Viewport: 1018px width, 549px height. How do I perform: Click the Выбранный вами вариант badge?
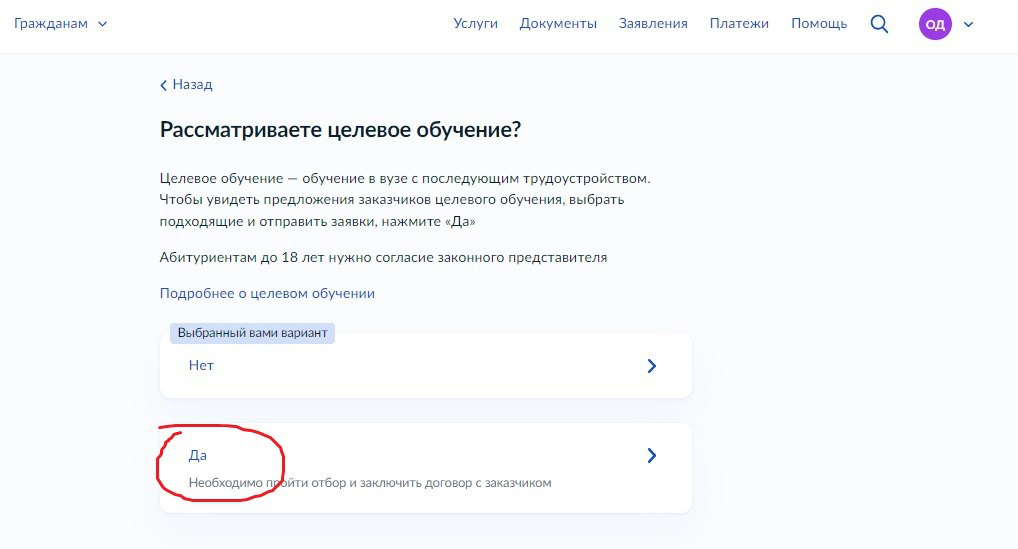click(x=252, y=333)
